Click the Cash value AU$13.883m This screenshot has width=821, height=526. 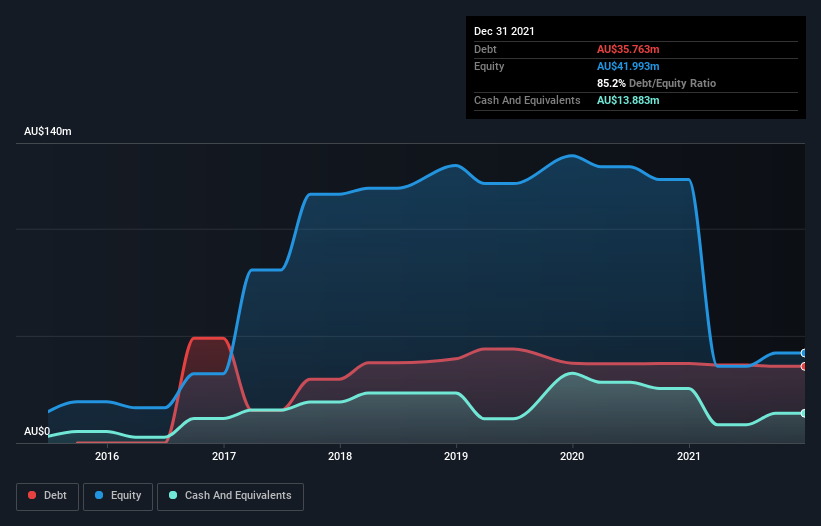pos(628,100)
